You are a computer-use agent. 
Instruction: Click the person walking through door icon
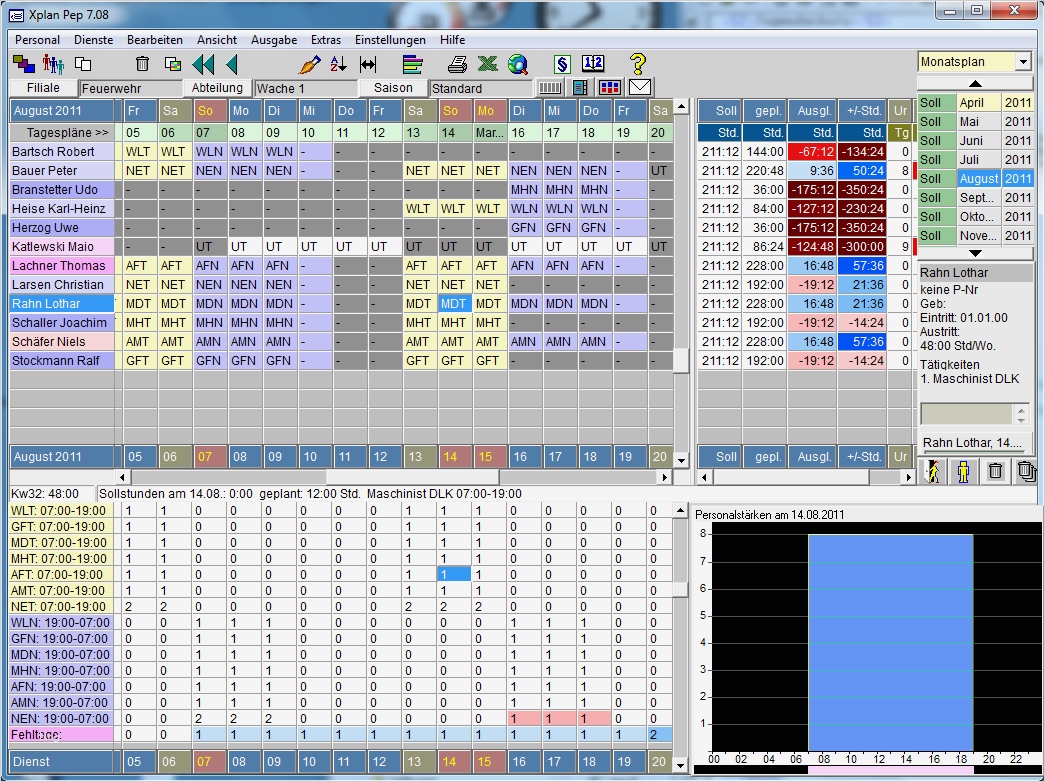click(933, 471)
